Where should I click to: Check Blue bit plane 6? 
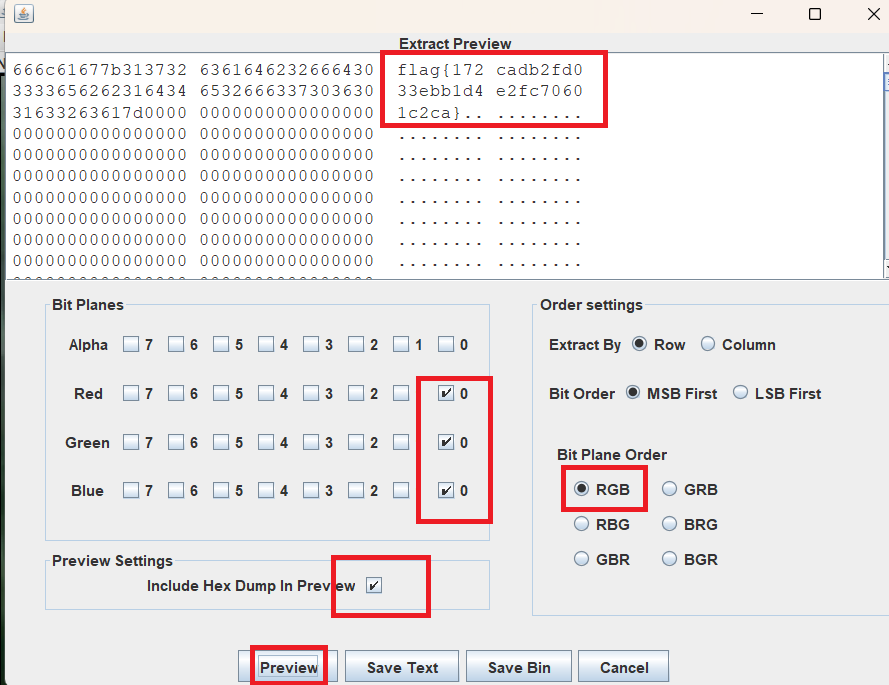tap(176, 490)
